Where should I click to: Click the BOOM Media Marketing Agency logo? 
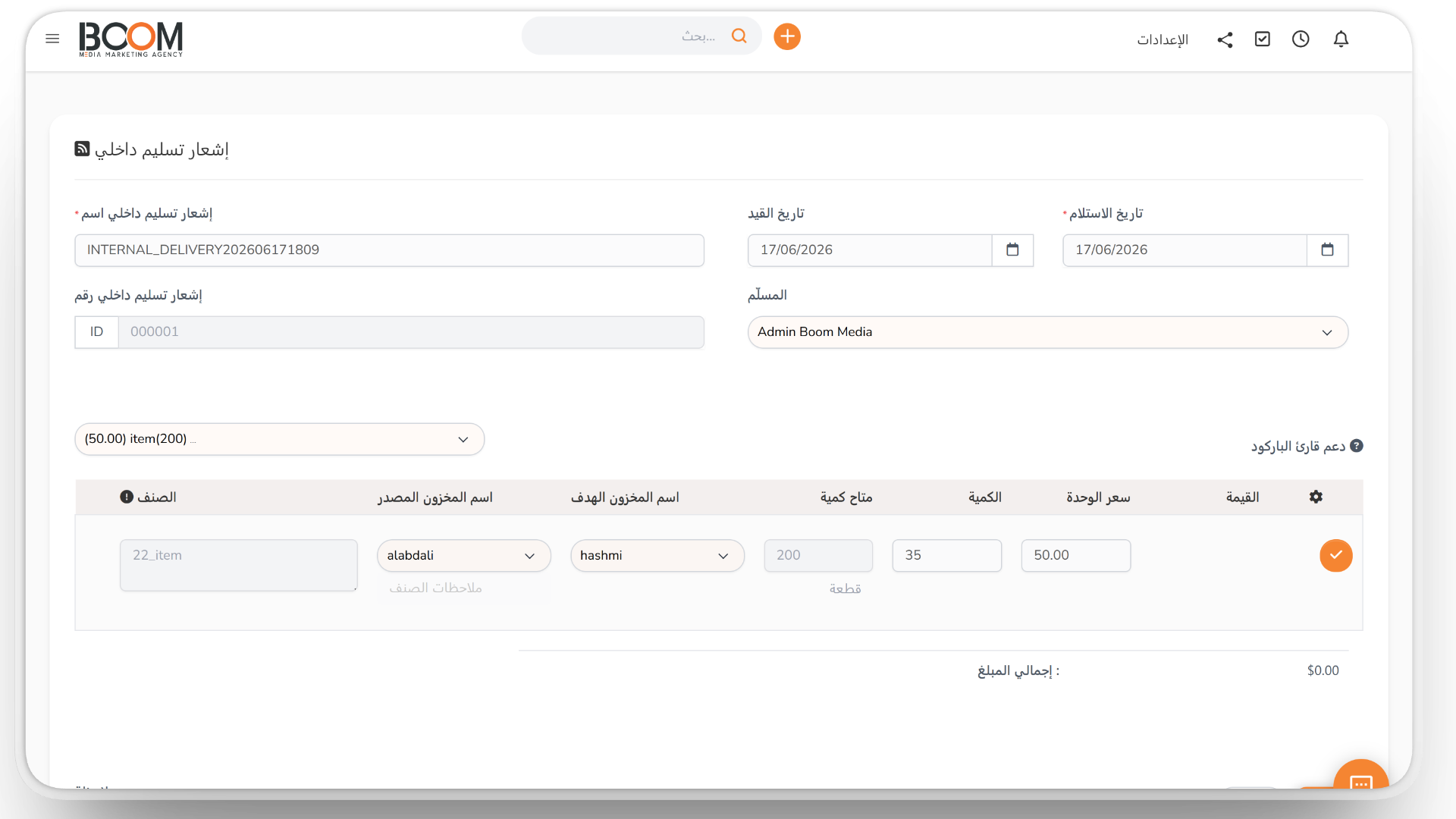(x=131, y=39)
